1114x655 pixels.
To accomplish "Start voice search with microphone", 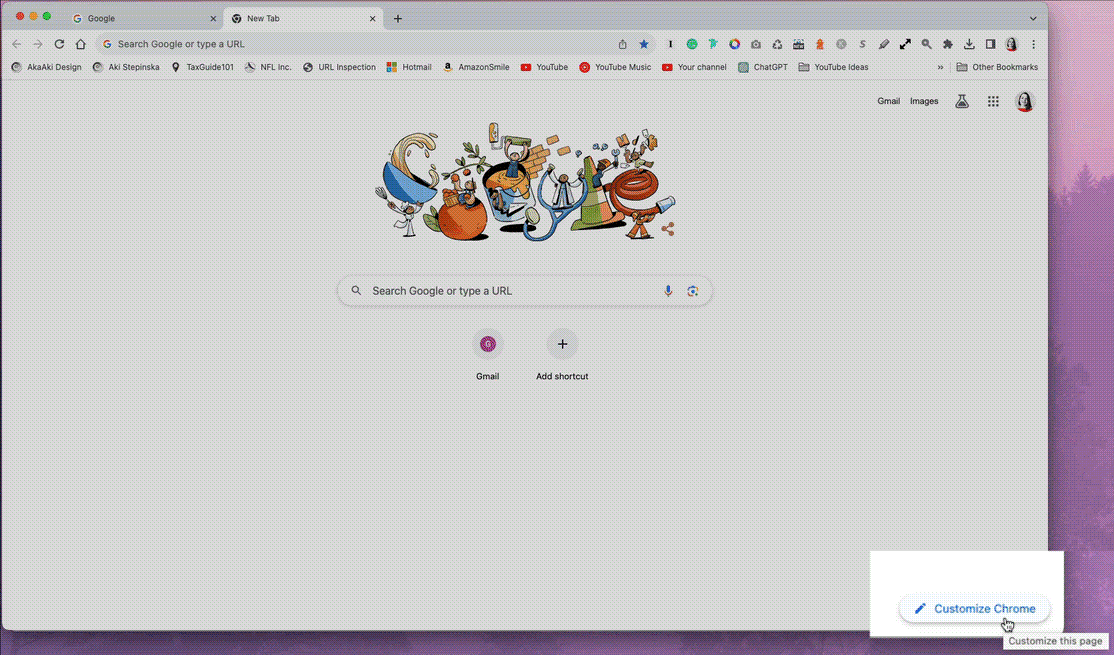I will [668, 291].
